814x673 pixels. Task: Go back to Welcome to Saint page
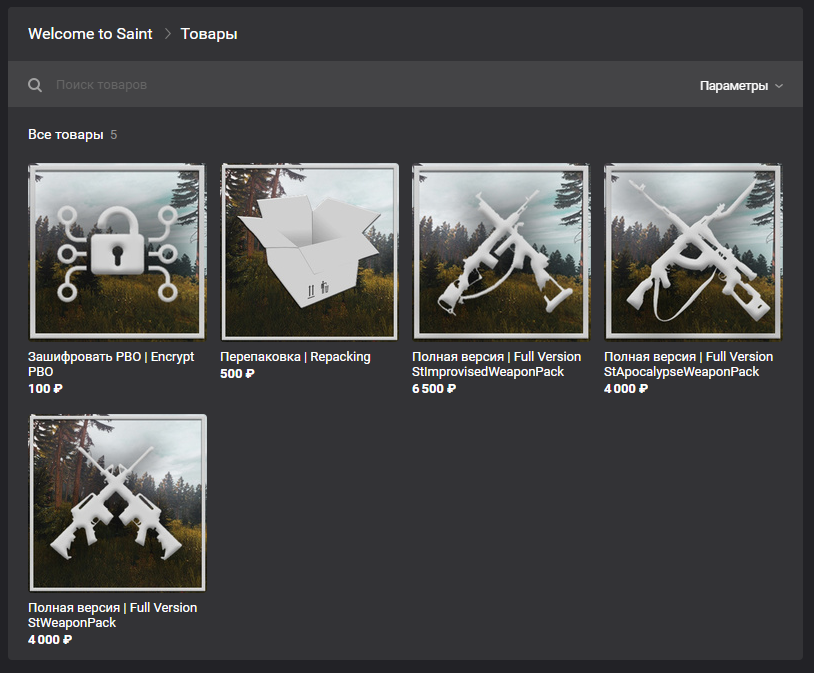(90, 34)
